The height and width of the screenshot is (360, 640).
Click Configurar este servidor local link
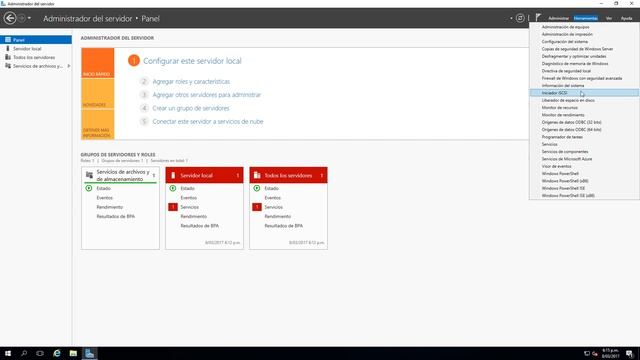click(192, 61)
